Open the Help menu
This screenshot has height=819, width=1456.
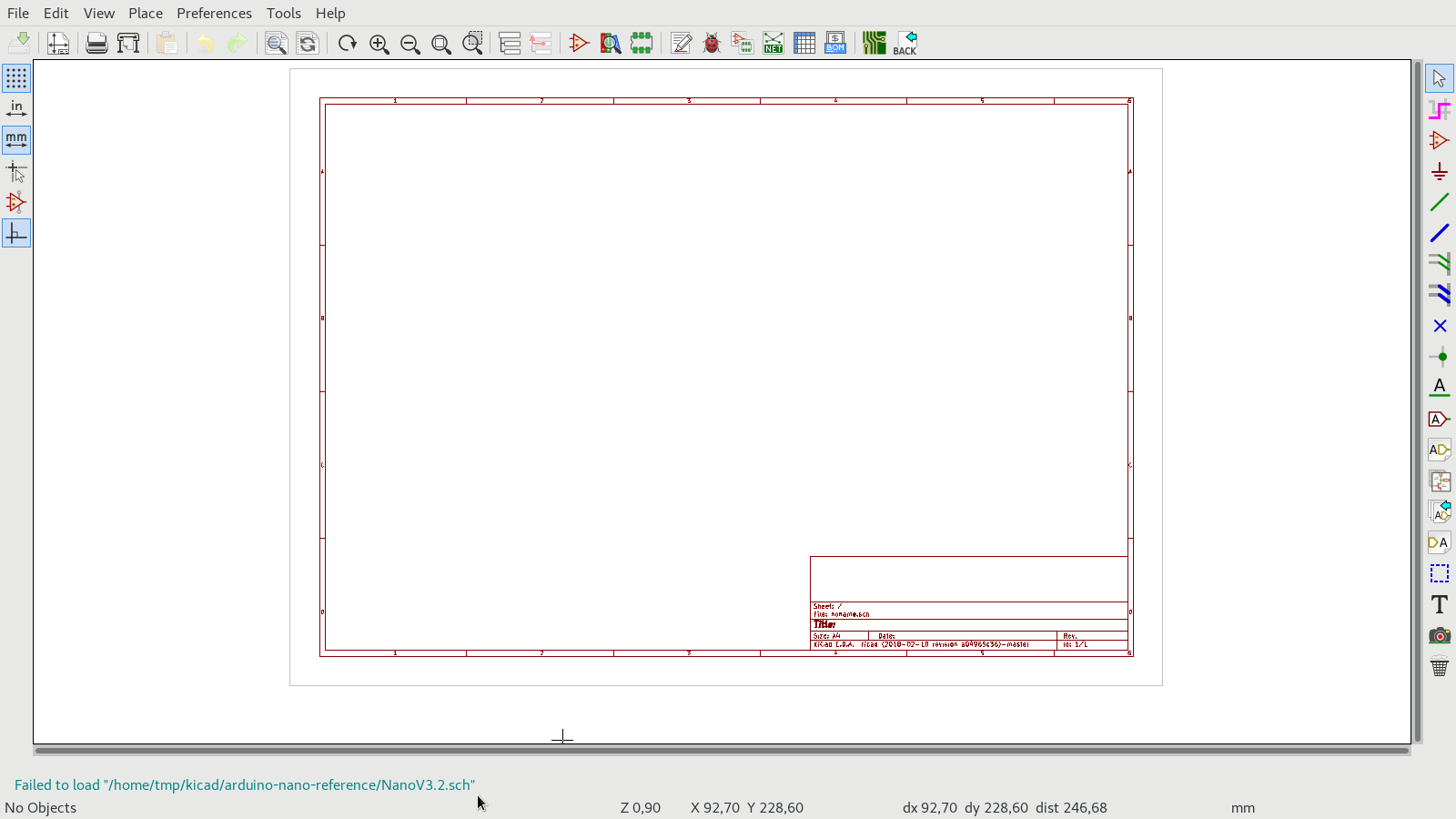(330, 13)
